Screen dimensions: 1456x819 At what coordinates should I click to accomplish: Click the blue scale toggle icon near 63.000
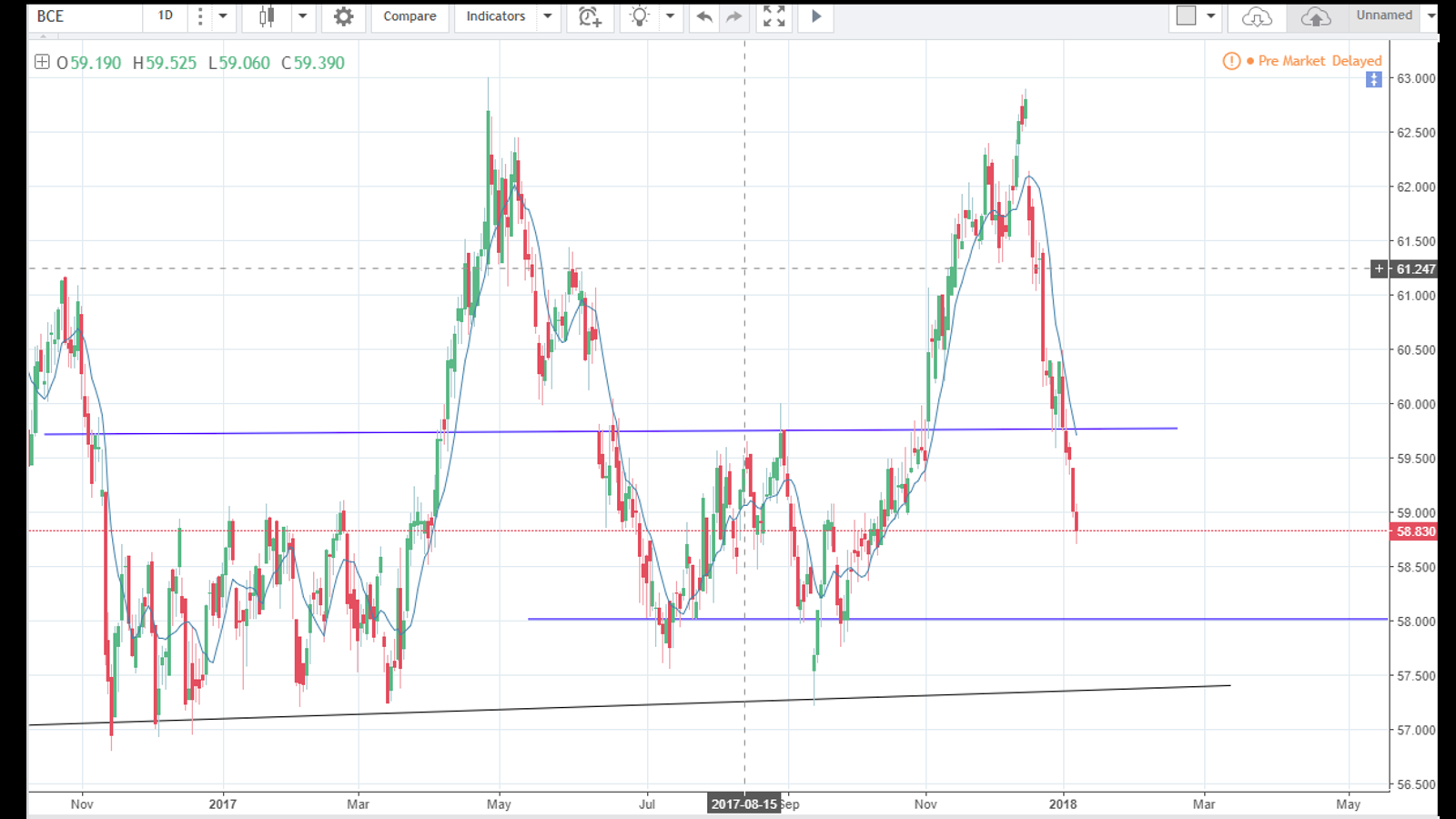[x=1374, y=80]
